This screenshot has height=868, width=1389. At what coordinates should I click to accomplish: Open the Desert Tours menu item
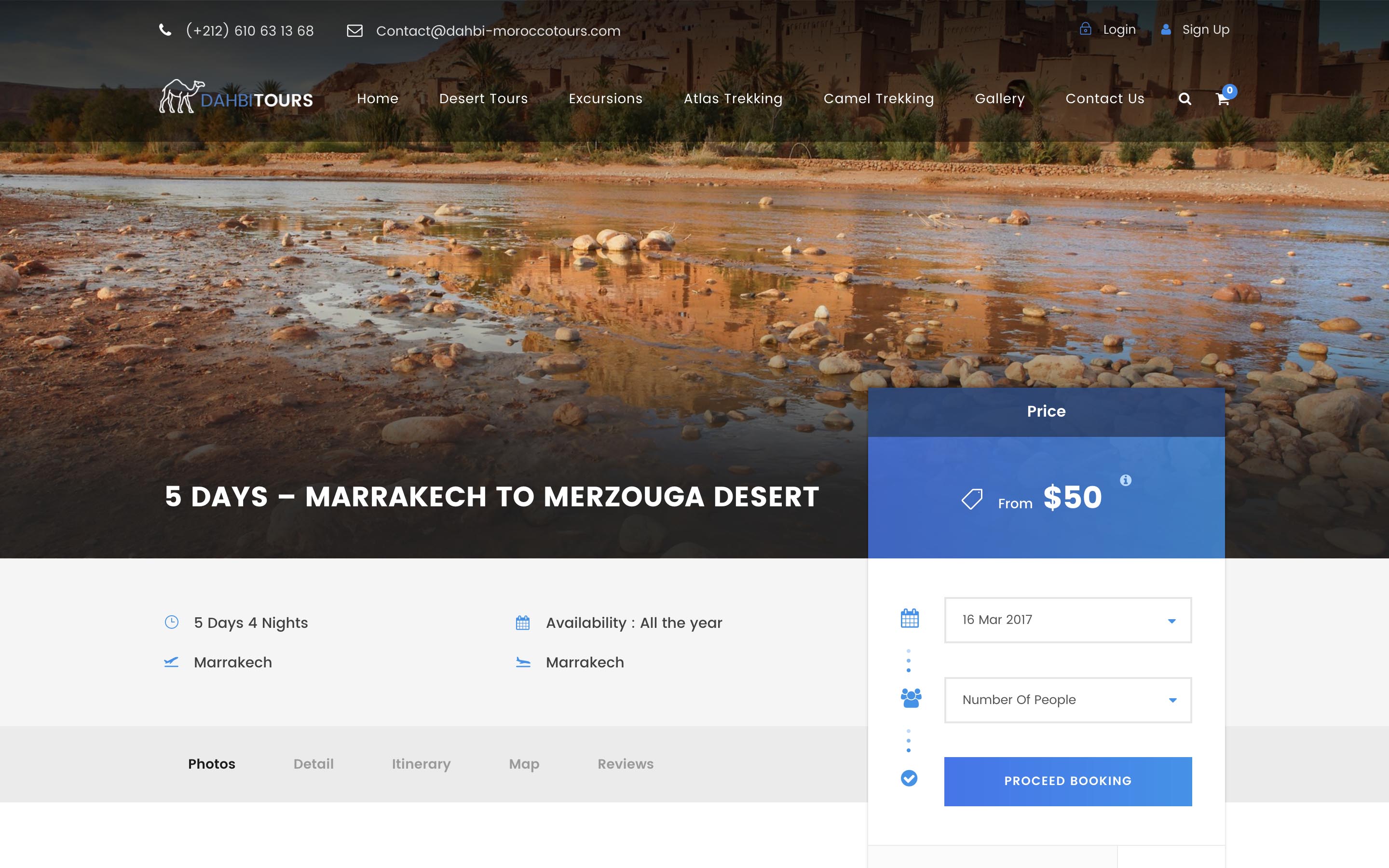pos(483,99)
